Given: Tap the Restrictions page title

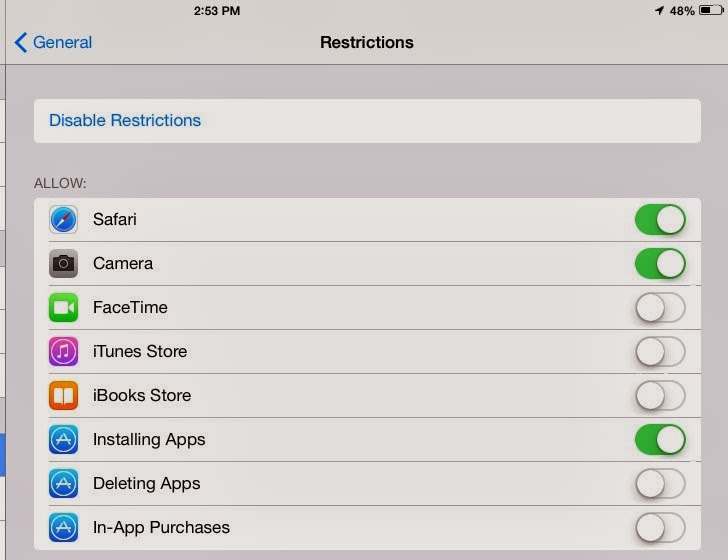Looking at the screenshot, I should (366, 42).
